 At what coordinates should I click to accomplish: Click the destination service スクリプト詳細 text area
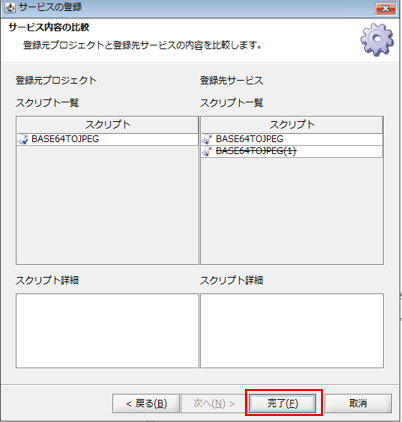pos(292,331)
